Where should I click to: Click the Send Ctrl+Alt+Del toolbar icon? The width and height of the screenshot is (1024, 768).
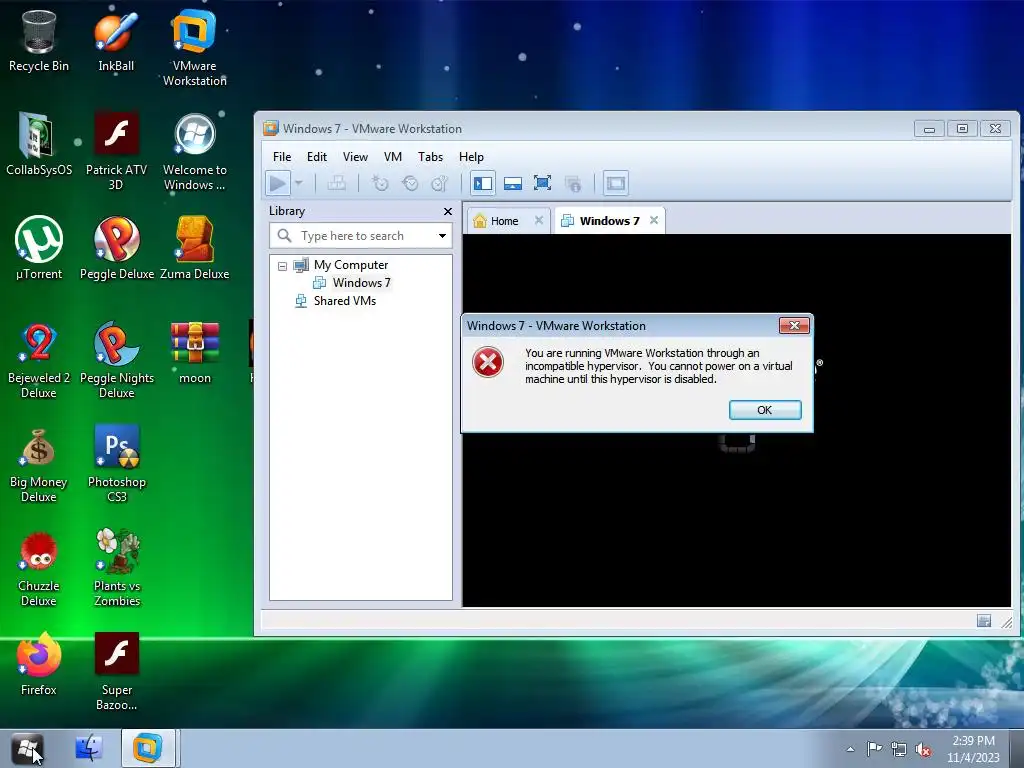click(336, 184)
